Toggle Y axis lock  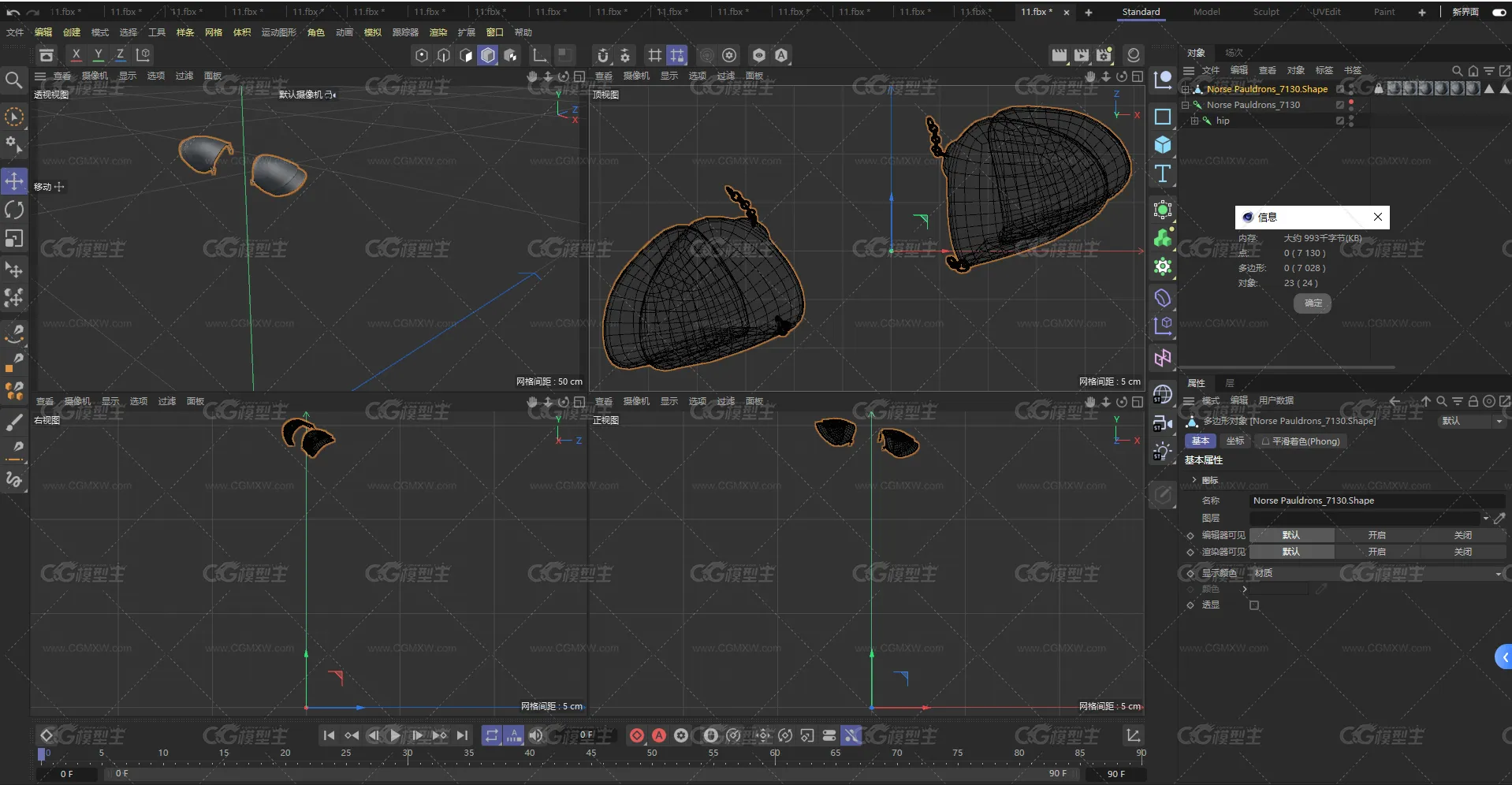click(98, 55)
